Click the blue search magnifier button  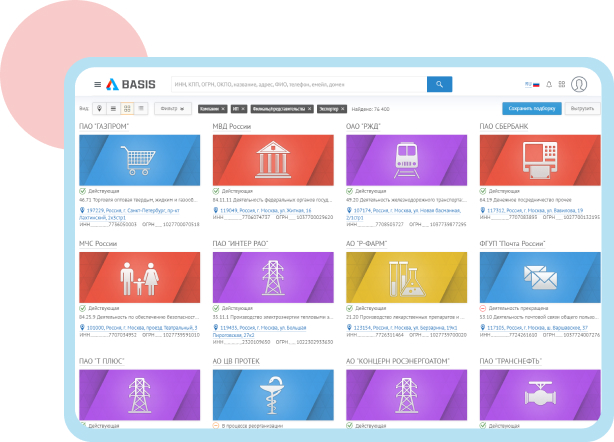[439, 84]
